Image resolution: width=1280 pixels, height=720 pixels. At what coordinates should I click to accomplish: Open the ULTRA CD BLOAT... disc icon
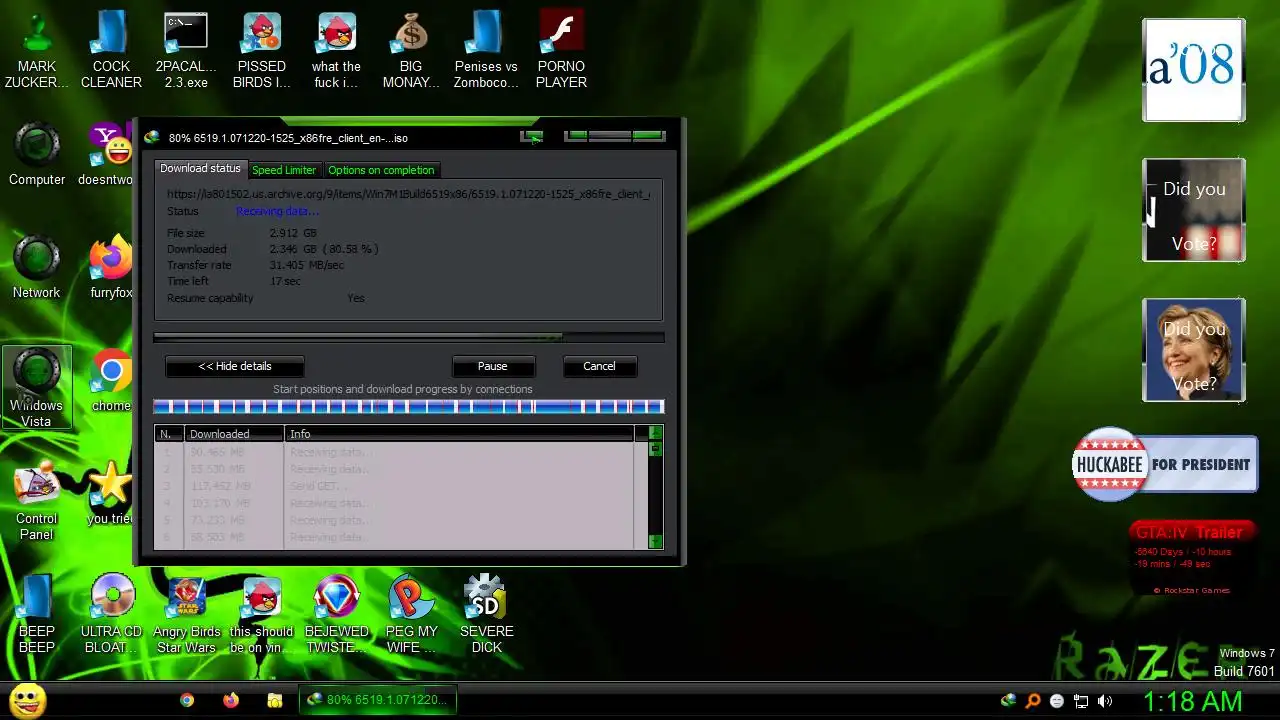[111, 614]
